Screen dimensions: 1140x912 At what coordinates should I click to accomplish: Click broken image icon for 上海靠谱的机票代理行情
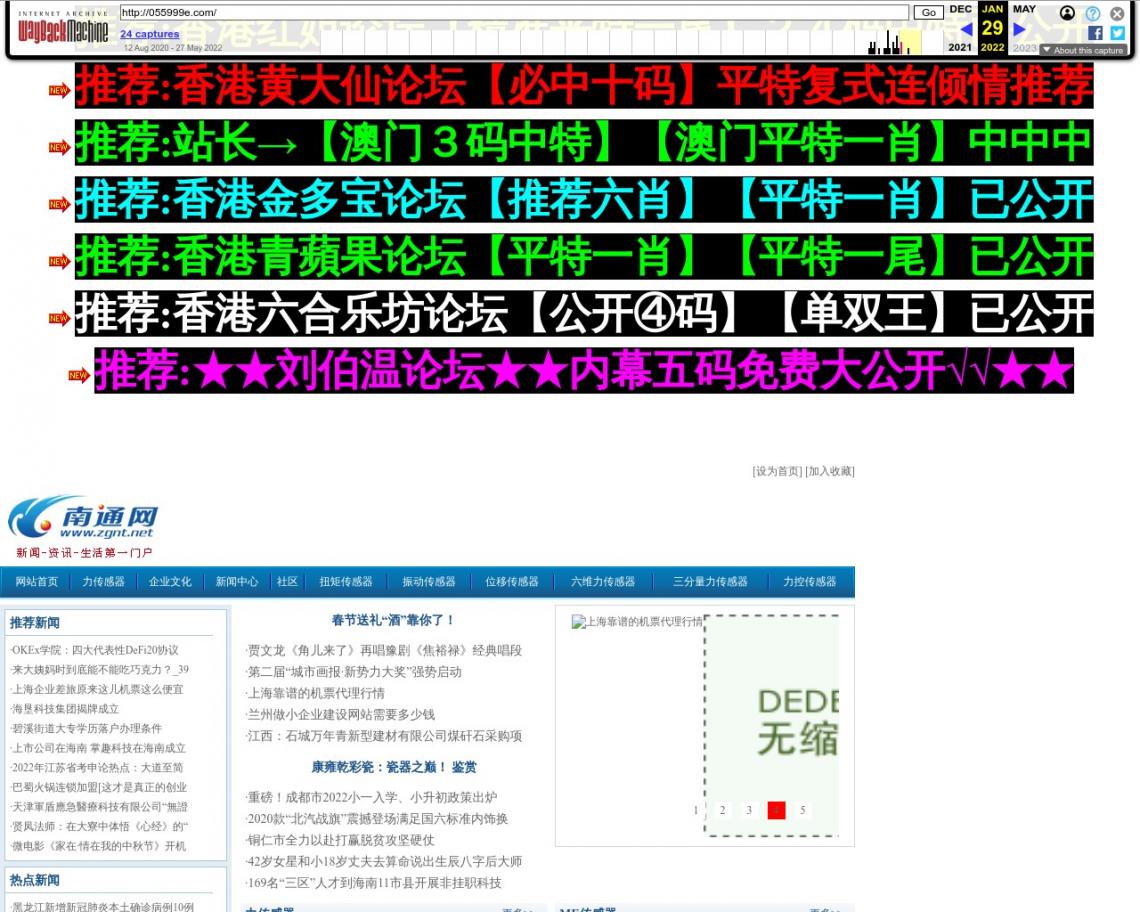pyautogui.click(x=579, y=622)
